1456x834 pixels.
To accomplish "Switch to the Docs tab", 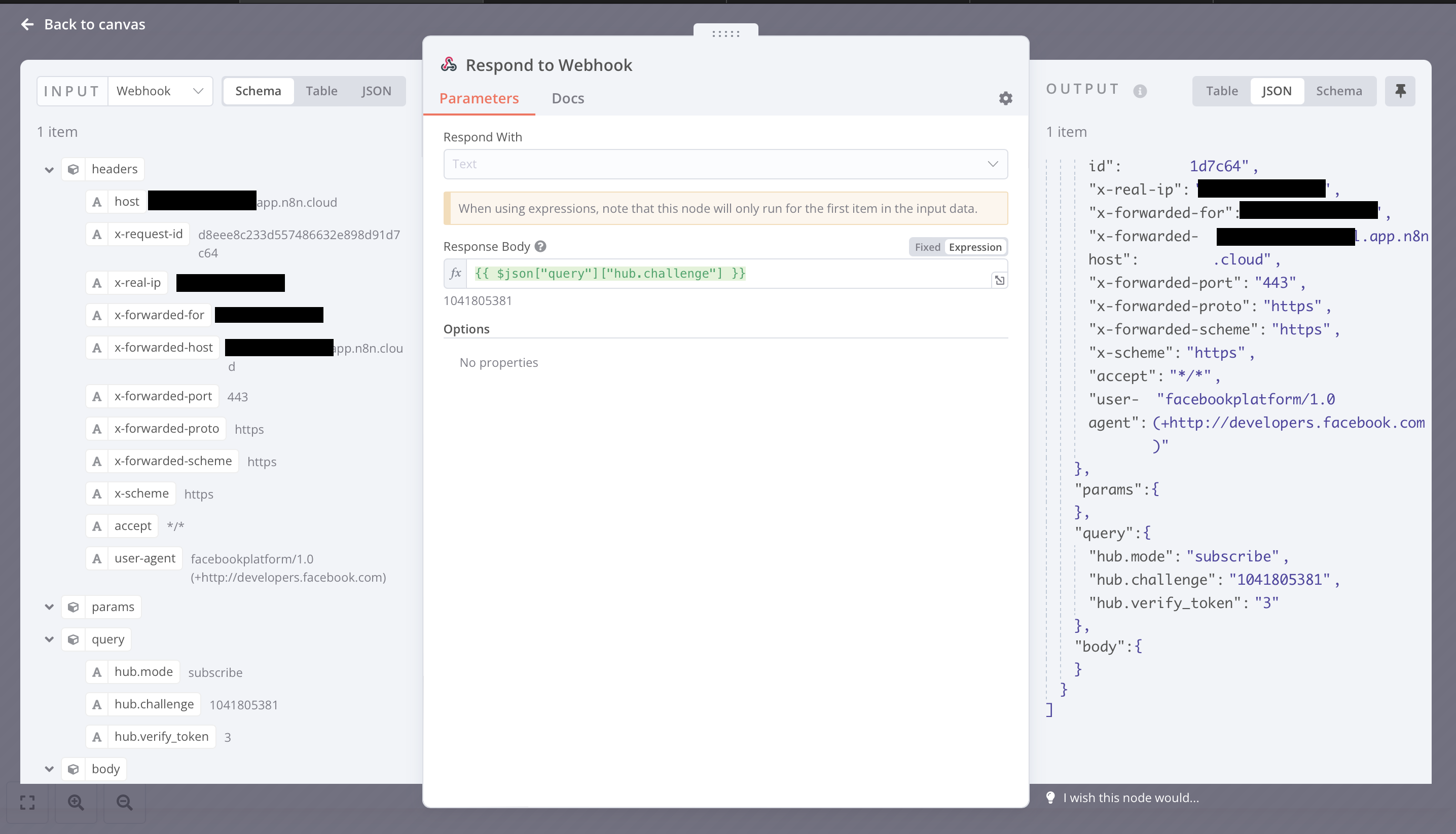I will coord(567,98).
